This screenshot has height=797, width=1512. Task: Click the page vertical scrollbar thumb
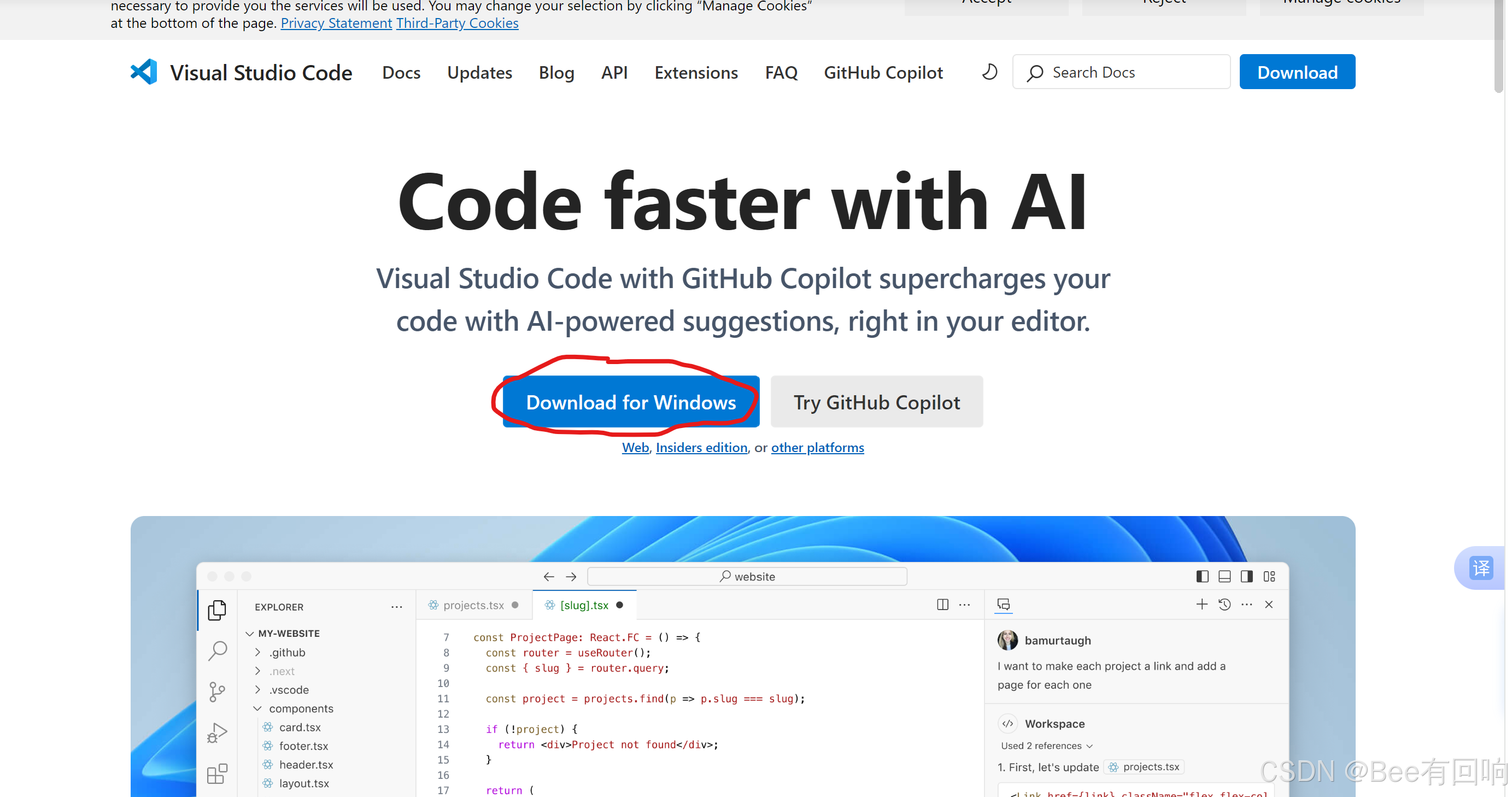pos(1498,47)
